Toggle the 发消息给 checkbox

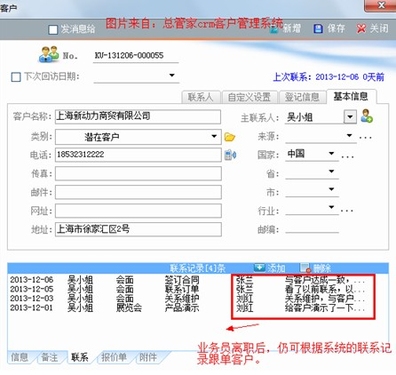[53, 30]
